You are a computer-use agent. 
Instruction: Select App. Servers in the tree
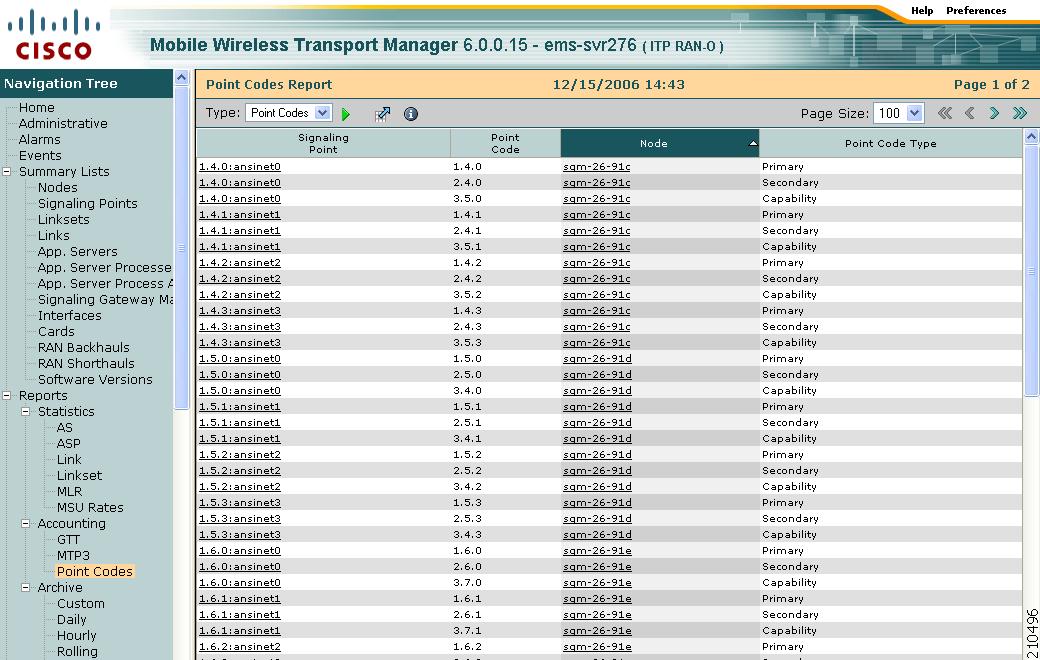click(78, 251)
